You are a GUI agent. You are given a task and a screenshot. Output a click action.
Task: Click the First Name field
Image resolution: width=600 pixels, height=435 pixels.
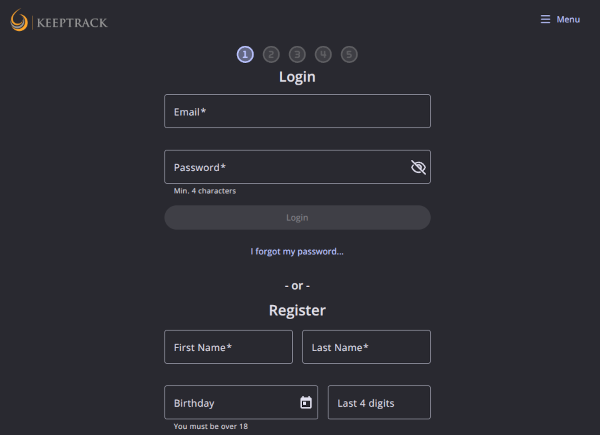pos(228,347)
